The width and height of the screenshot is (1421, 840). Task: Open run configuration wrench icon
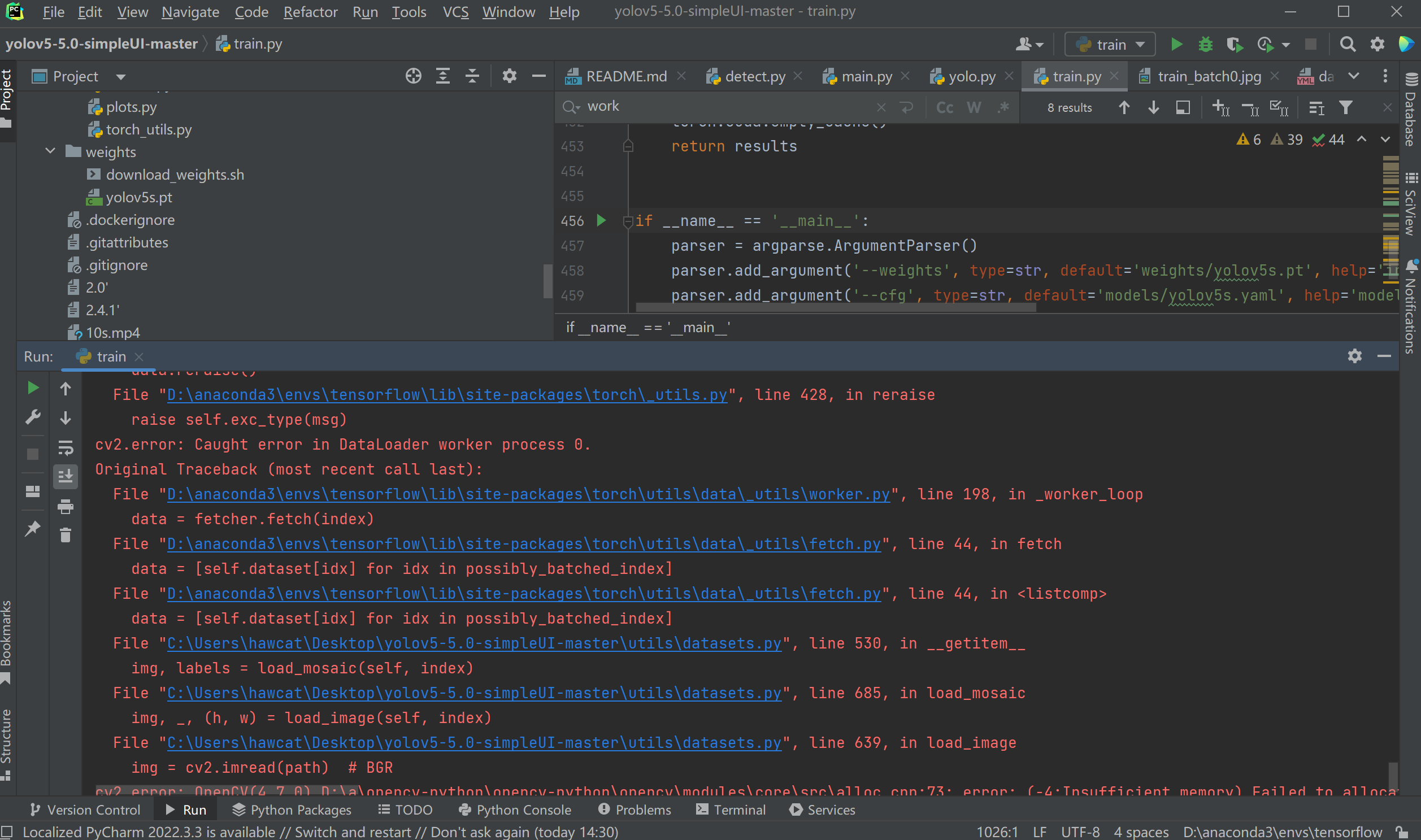click(33, 417)
